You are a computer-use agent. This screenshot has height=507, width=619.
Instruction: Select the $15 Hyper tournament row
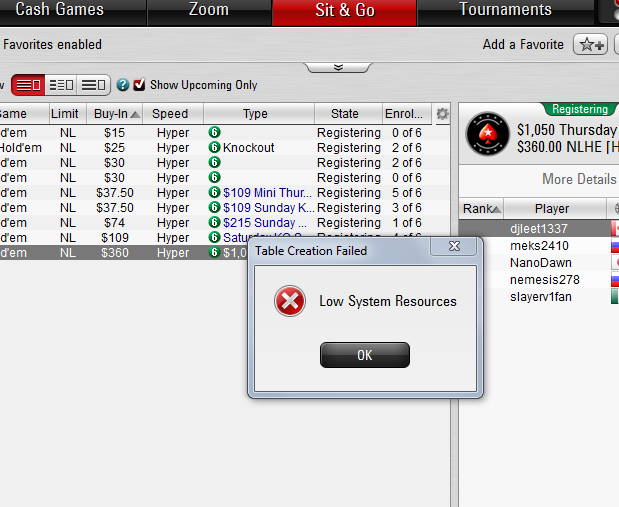point(225,133)
